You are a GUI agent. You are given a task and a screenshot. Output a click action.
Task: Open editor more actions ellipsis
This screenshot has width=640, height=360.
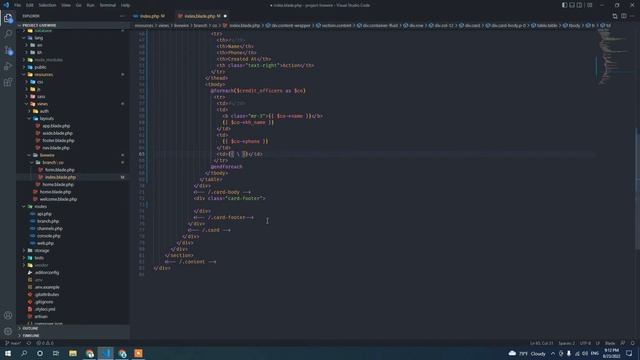pyautogui.click(x=633, y=16)
